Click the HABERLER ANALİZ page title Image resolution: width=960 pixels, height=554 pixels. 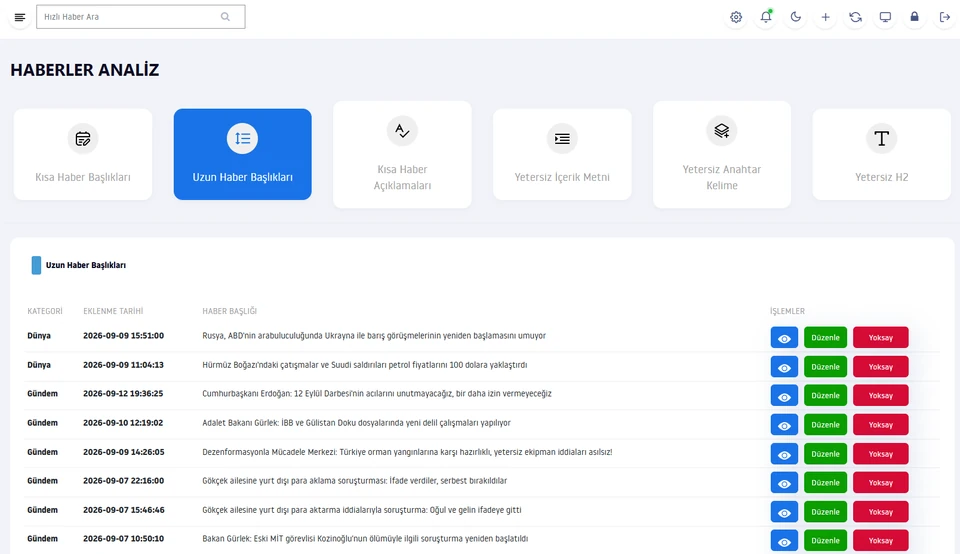click(84, 70)
